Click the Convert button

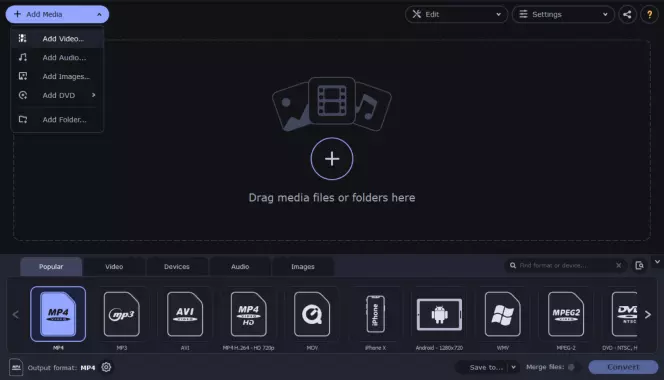[x=623, y=367]
